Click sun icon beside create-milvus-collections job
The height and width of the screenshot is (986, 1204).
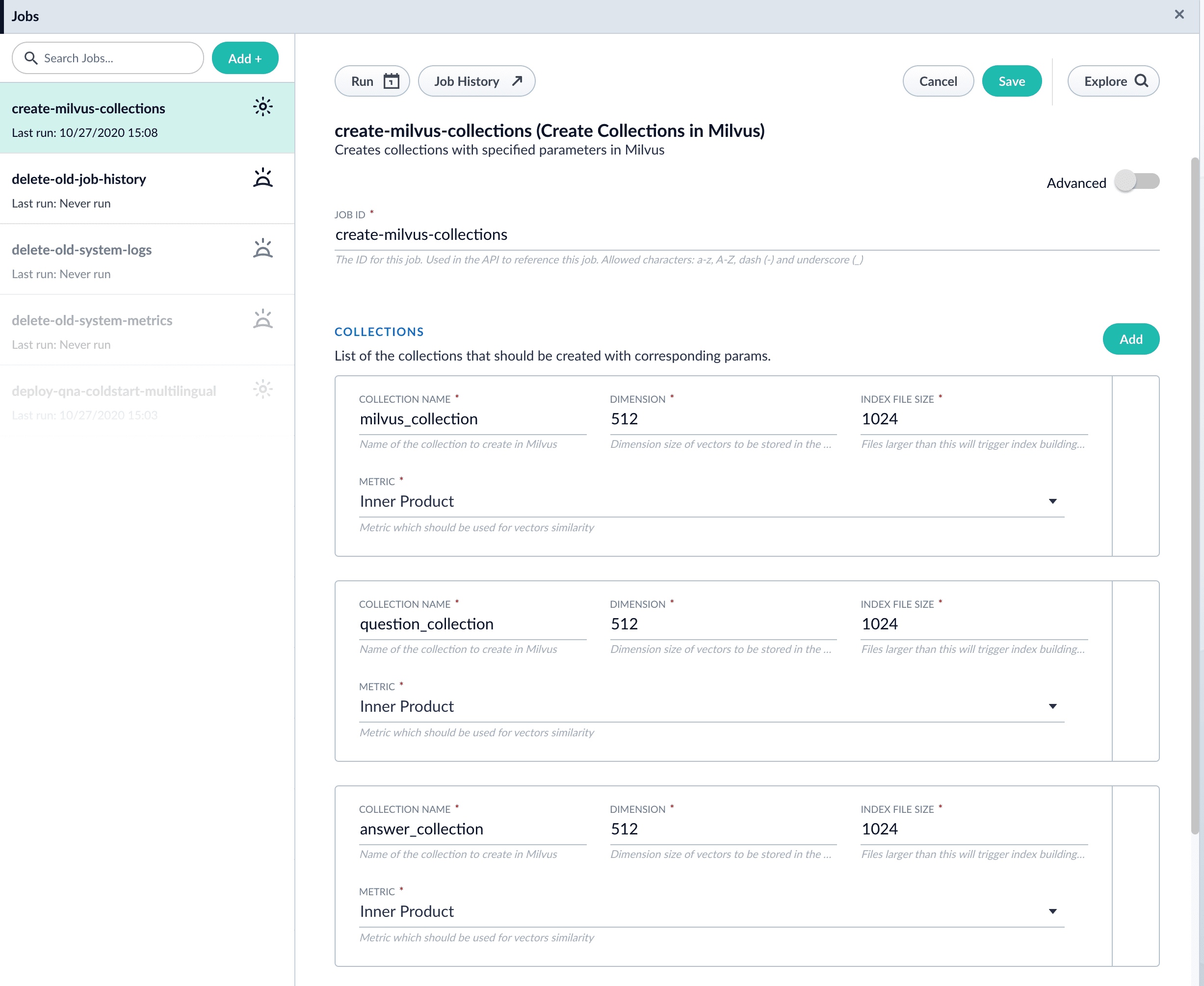point(262,107)
